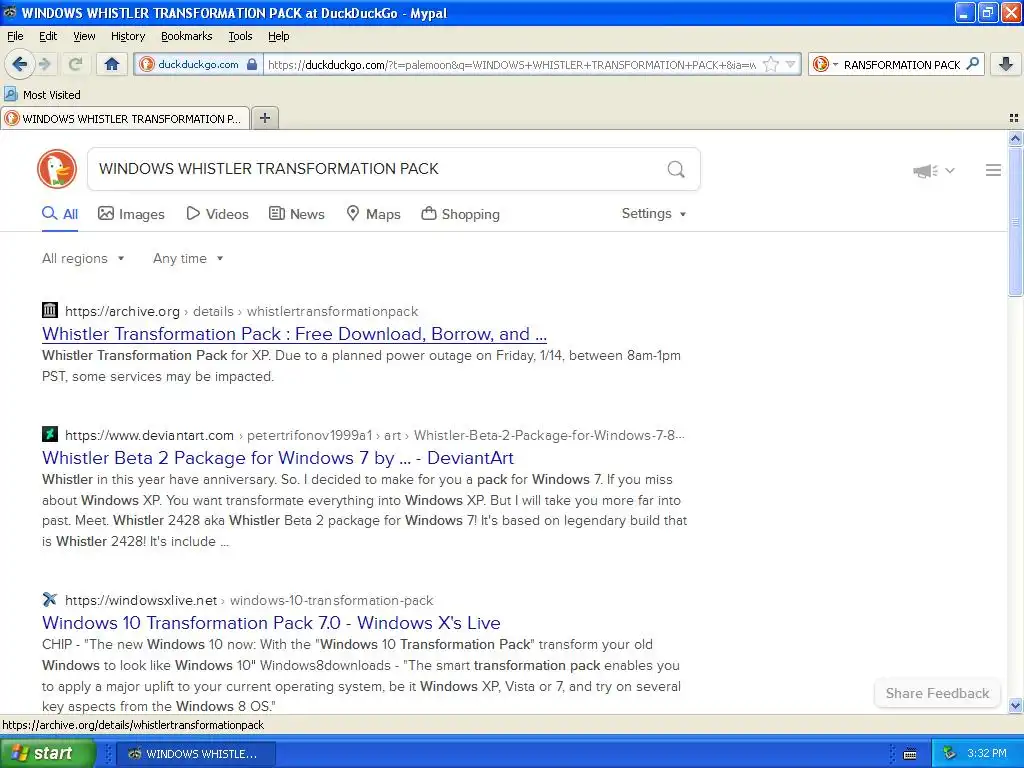Click the Share Feedback button
Image resolution: width=1024 pixels, height=768 pixels.
click(937, 694)
